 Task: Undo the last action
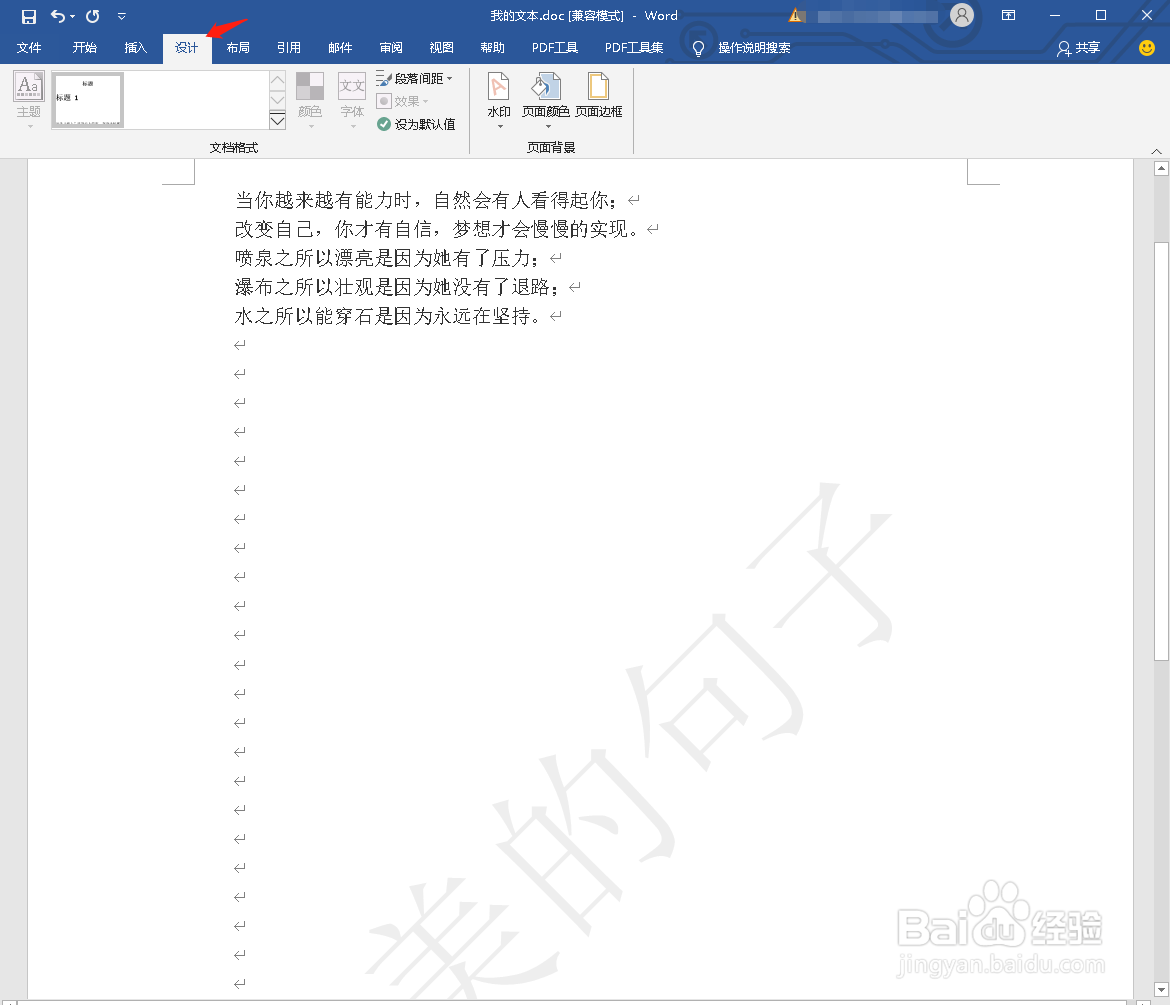[57, 15]
